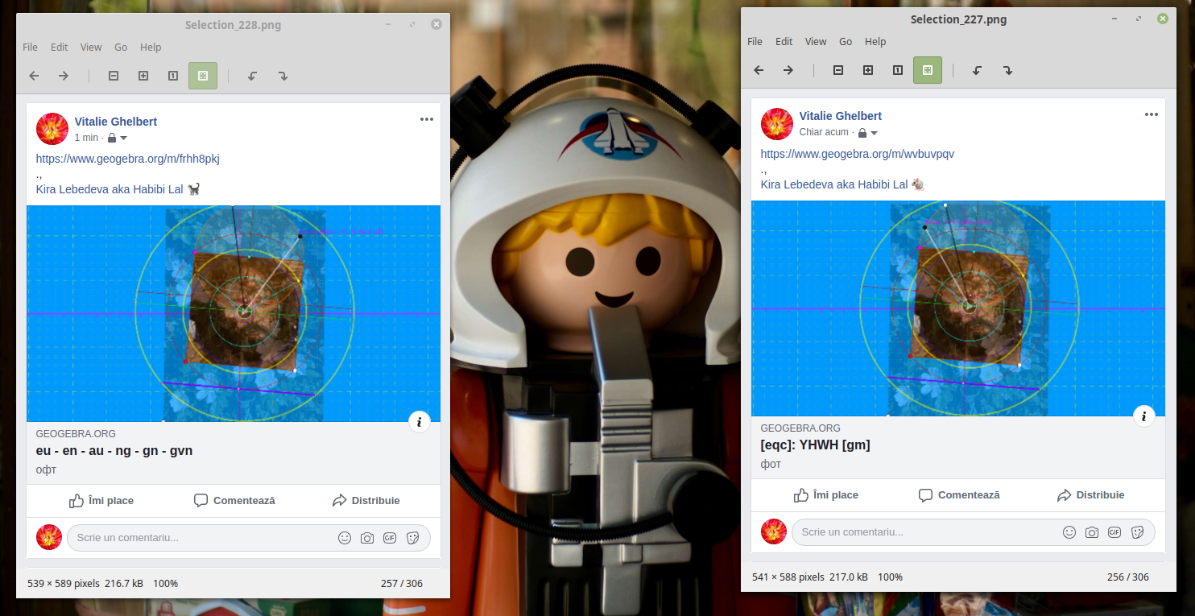Click '256 / 306' counter in status bar
Screen dimensions: 1195x616
point(1128,577)
